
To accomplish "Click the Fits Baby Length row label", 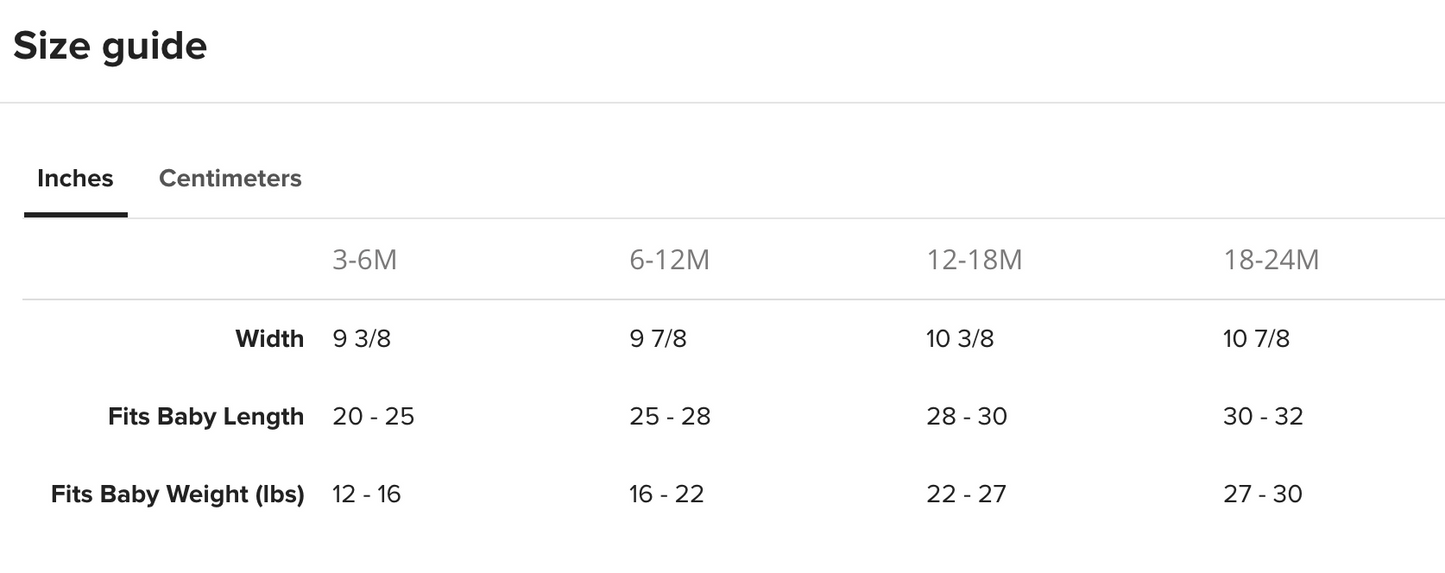I will coord(206,417).
